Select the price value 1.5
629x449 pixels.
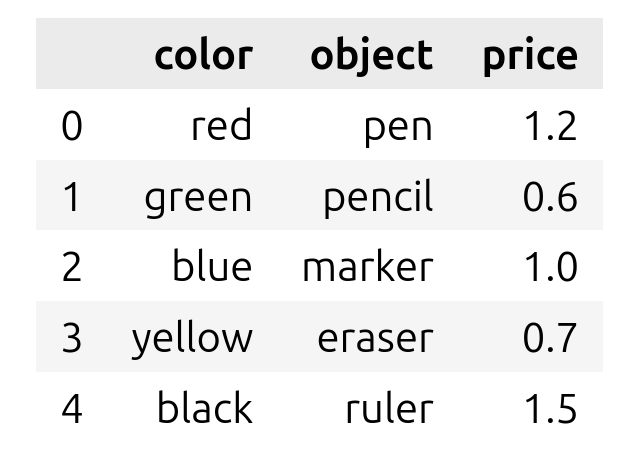(549, 408)
